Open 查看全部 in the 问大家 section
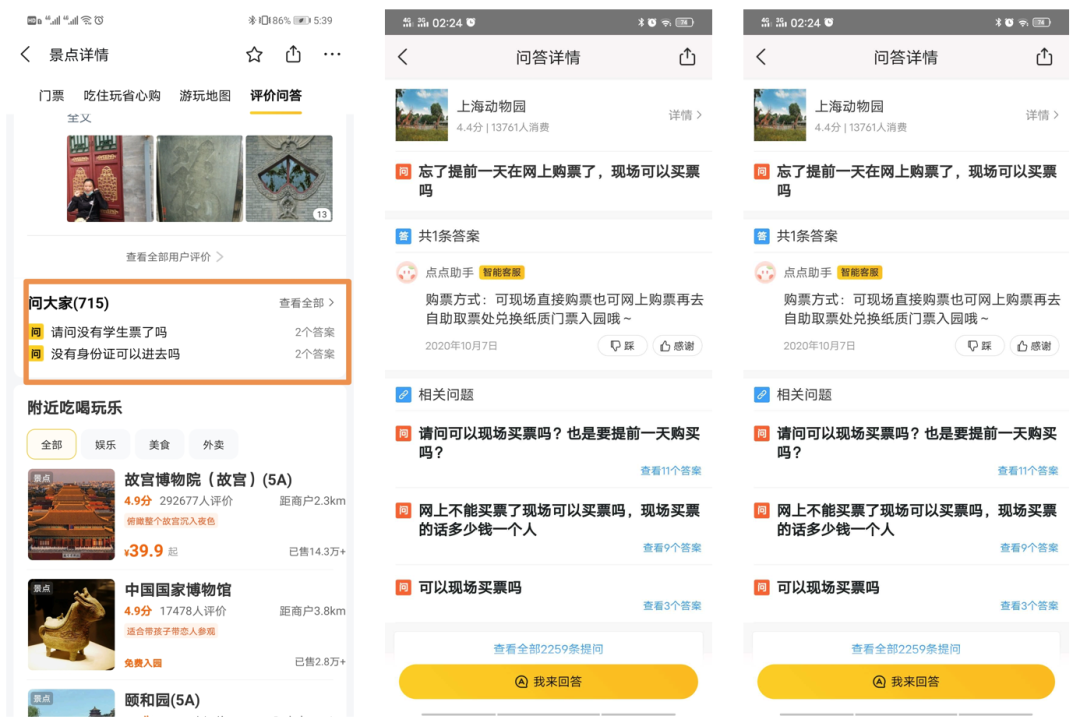Screen dimensions: 1080x723 [x=307, y=303]
